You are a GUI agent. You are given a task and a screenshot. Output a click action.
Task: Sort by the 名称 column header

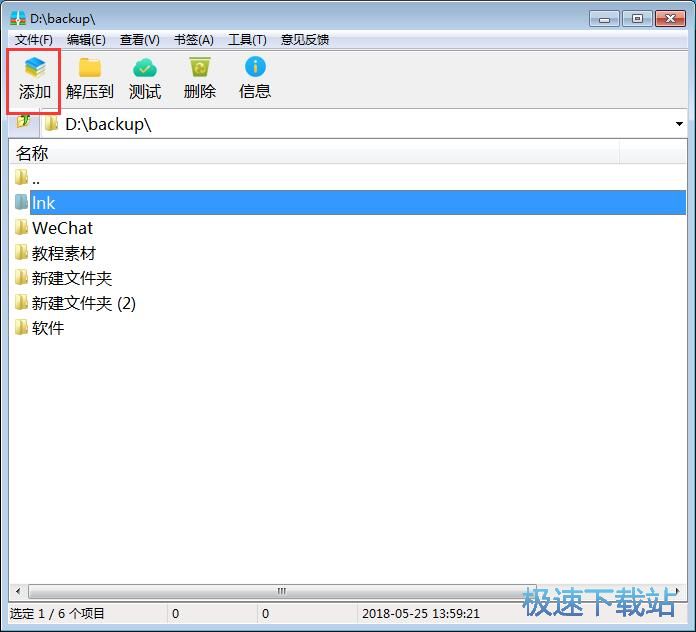pyautogui.click(x=314, y=153)
